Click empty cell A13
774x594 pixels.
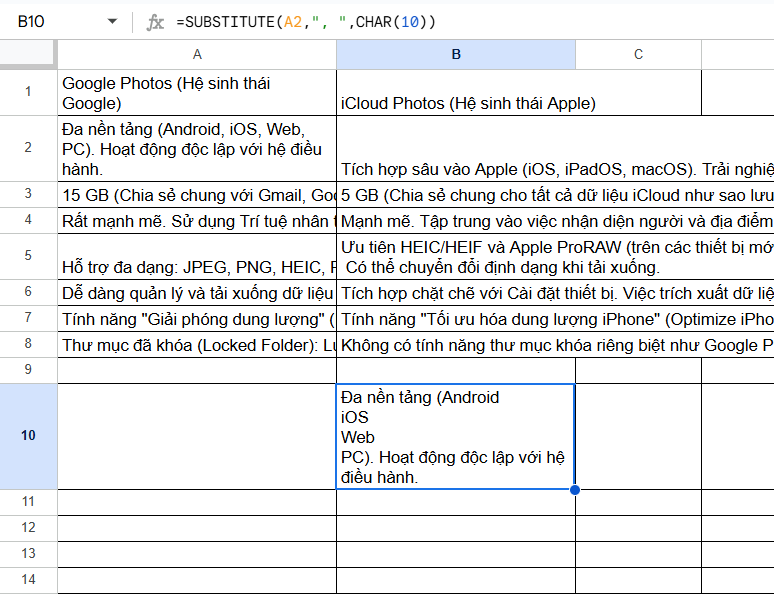(197, 554)
